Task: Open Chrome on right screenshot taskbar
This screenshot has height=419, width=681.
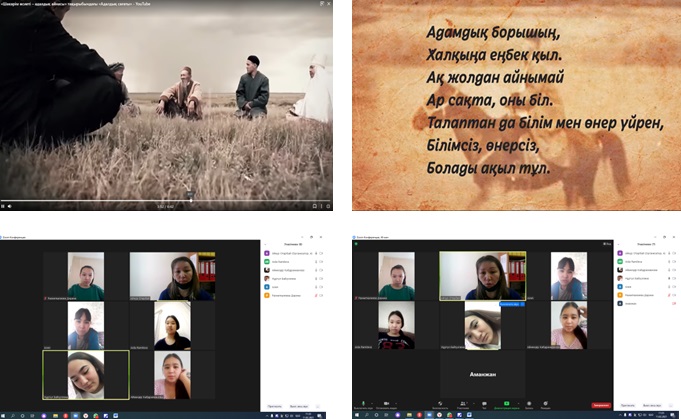Action: coord(450,415)
